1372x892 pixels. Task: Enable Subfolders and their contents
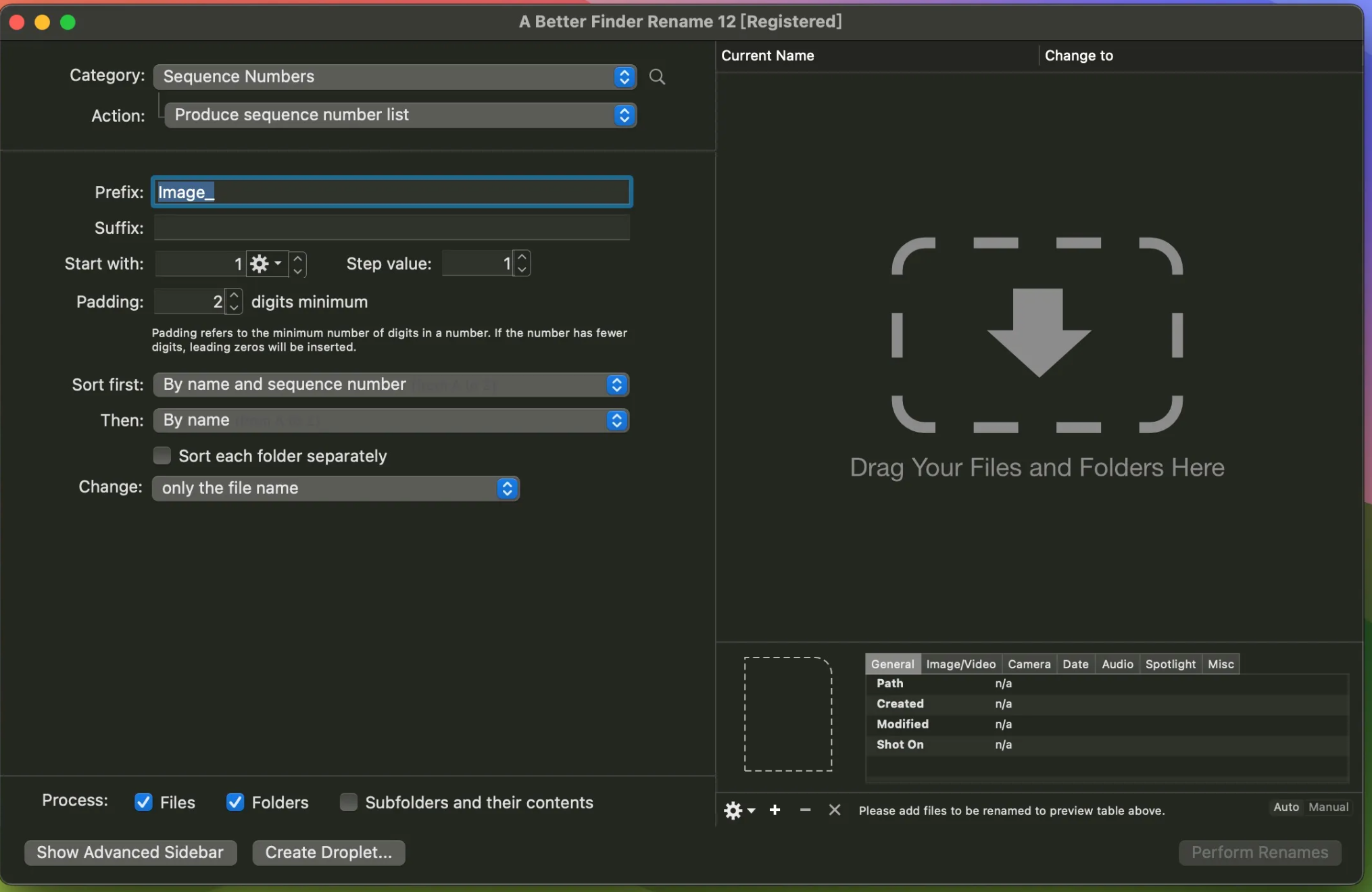coord(348,802)
